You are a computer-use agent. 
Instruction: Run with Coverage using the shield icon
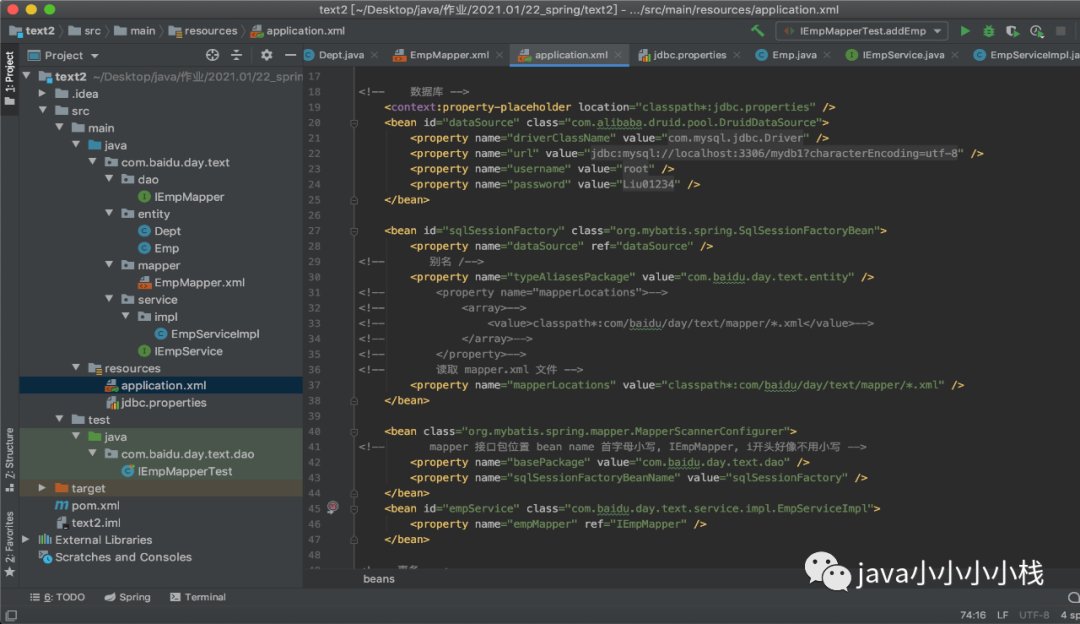1013,31
